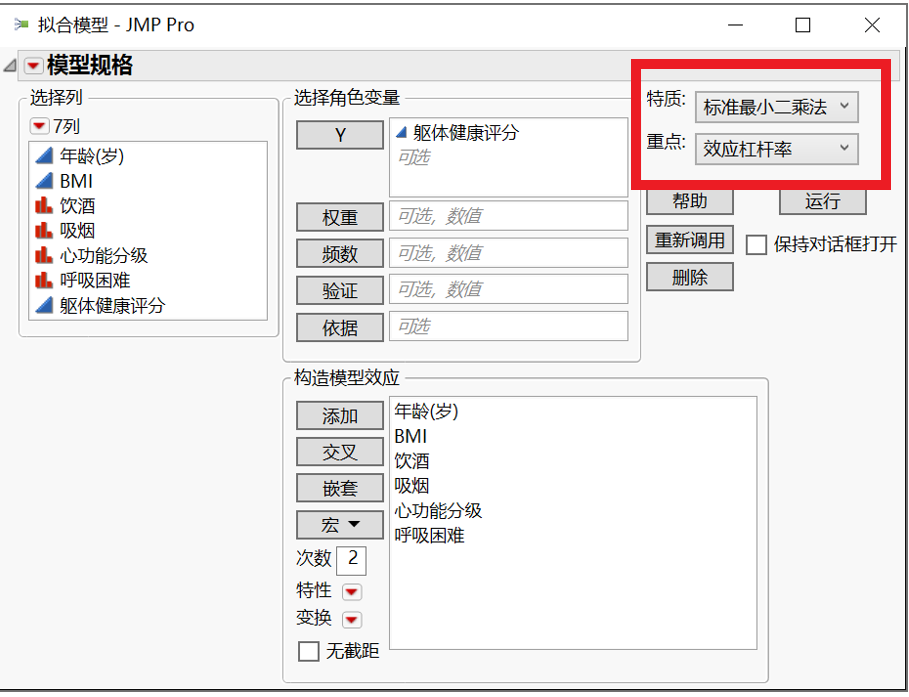The height and width of the screenshot is (697, 909).
Task: Click the JMP leaf icon in title bar
Action: 20,24
